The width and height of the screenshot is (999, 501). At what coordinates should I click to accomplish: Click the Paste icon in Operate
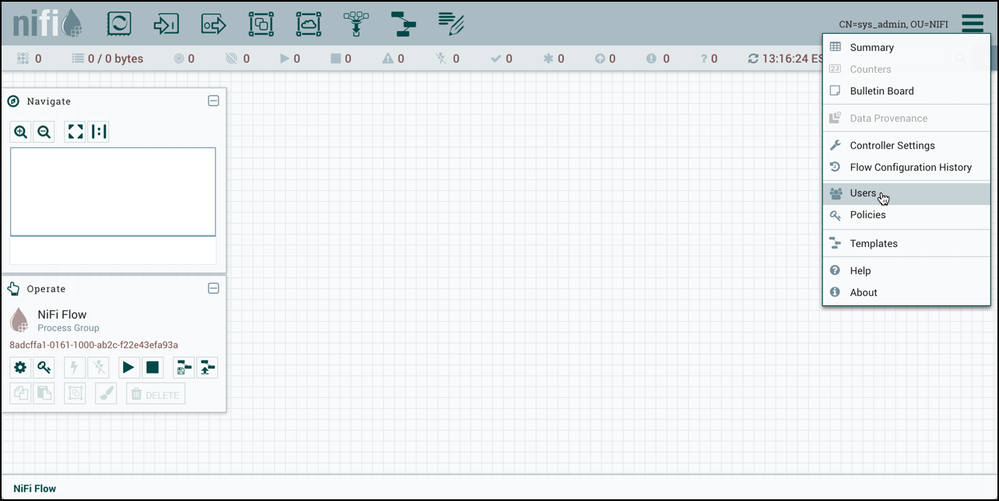(x=44, y=393)
